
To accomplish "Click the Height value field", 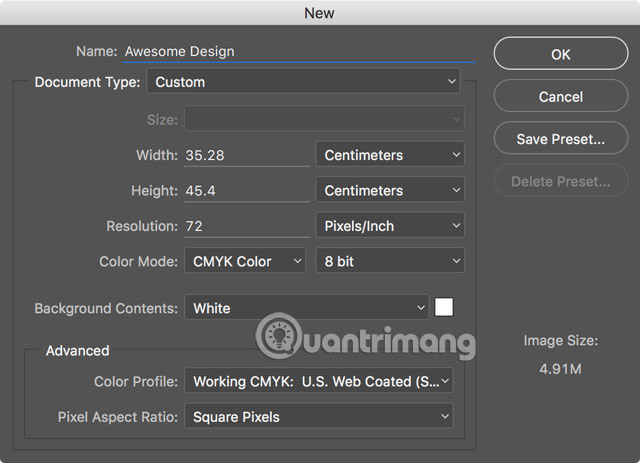I will (x=246, y=190).
